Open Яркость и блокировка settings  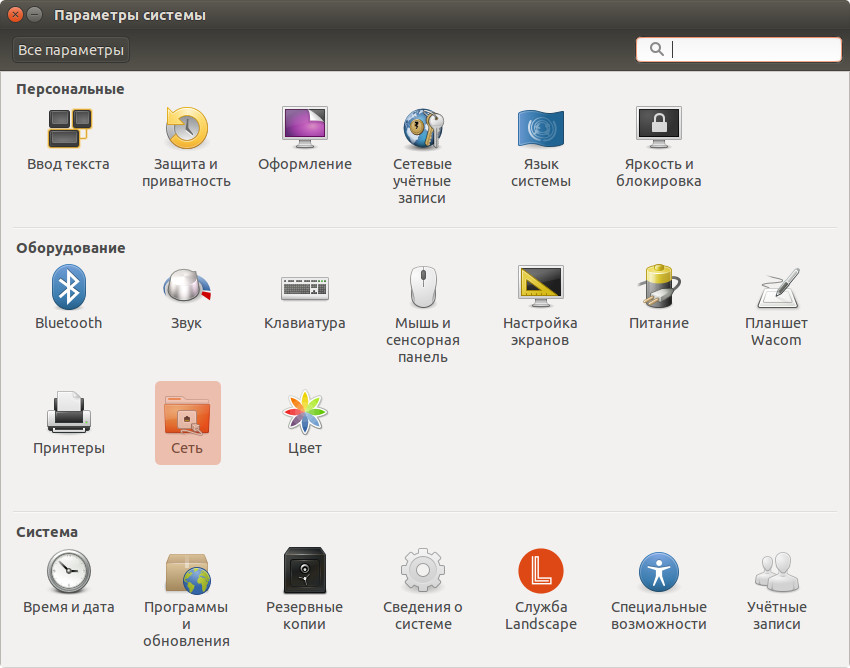click(x=658, y=130)
